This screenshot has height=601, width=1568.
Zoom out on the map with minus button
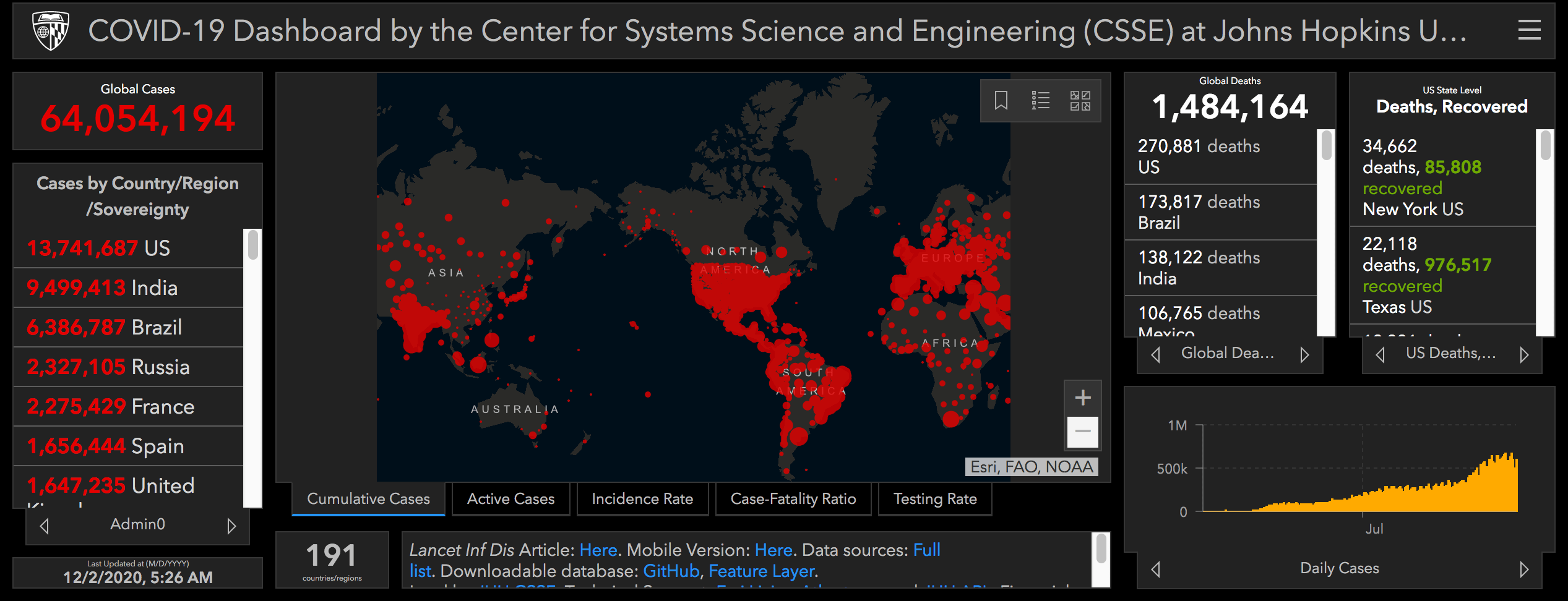pos(1082,432)
